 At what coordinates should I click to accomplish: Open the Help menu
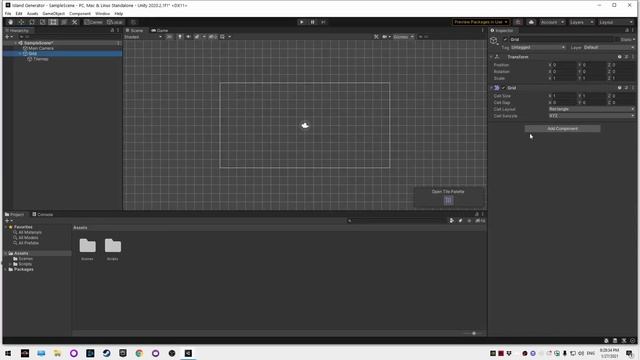(119, 13)
